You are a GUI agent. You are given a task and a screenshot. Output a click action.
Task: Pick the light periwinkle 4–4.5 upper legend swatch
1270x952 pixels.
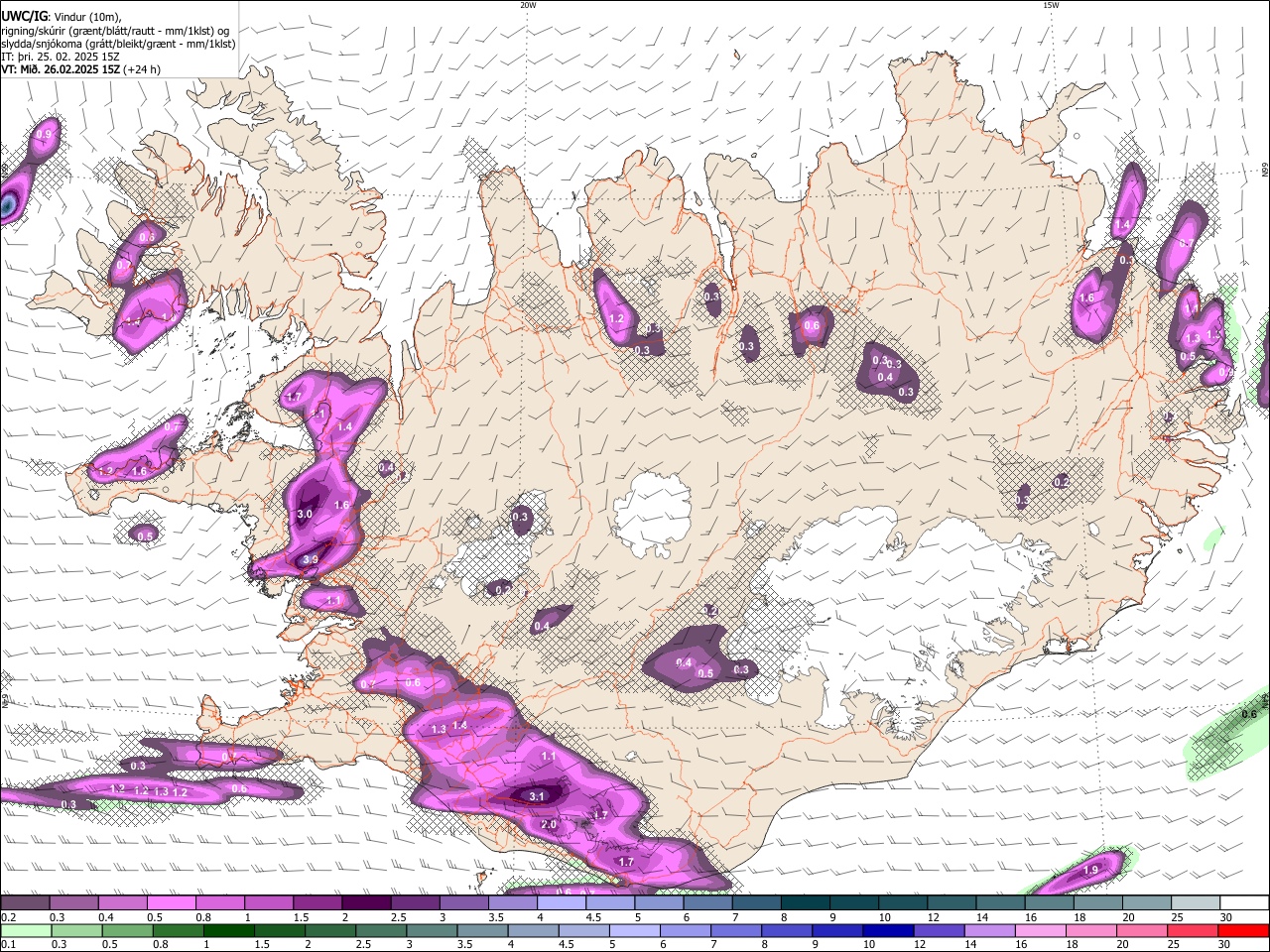tap(561, 902)
